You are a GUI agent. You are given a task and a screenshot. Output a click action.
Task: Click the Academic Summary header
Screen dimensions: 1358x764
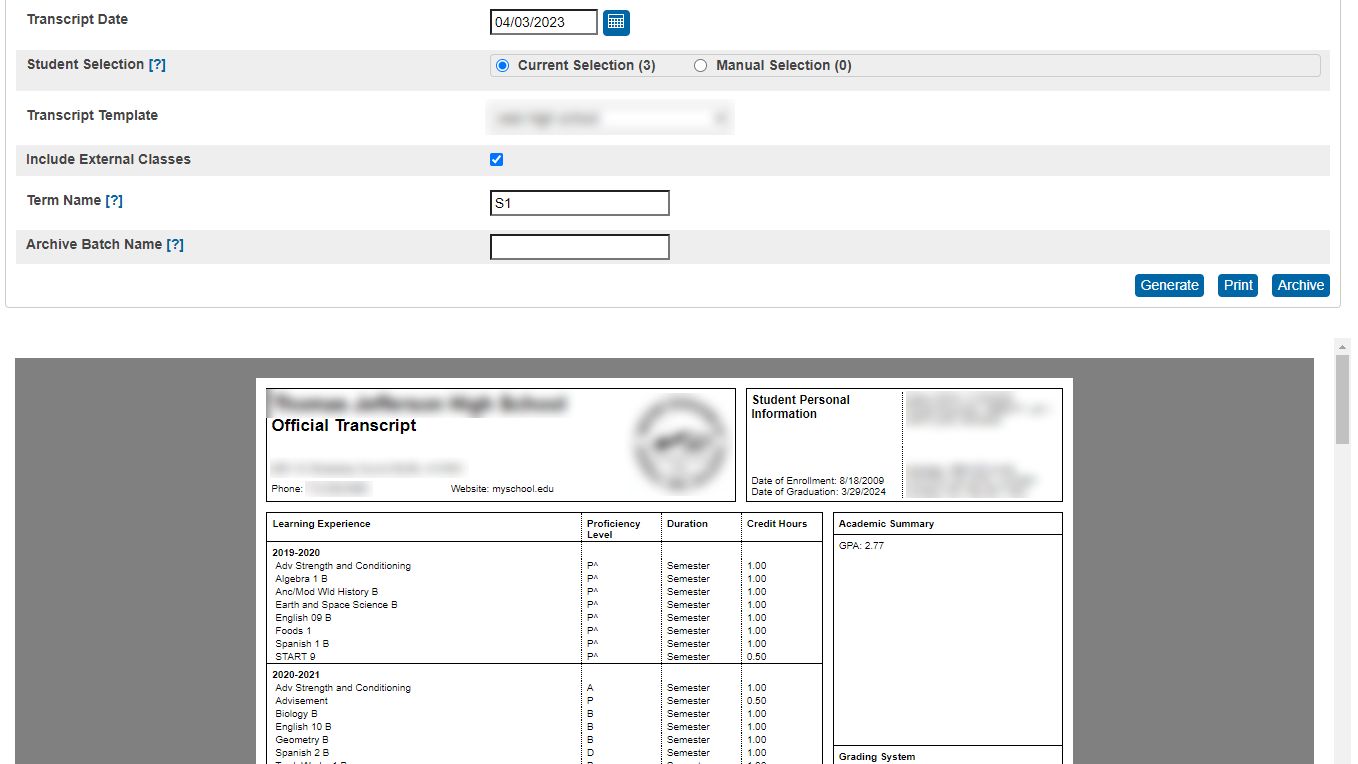pyautogui.click(x=886, y=523)
